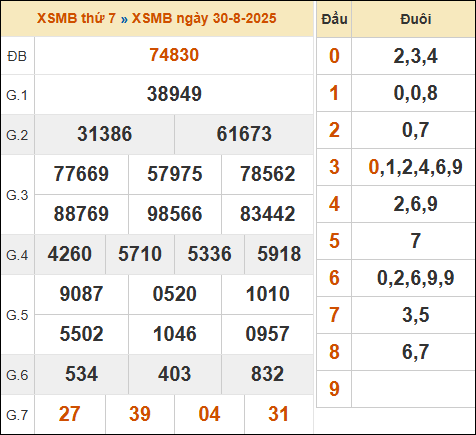Click the G.7 row label
The height and width of the screenshot is (435, 476).
17,415
